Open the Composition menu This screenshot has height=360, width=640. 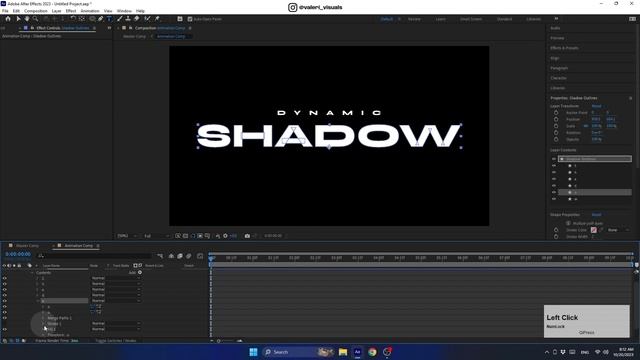coord(36,11)
